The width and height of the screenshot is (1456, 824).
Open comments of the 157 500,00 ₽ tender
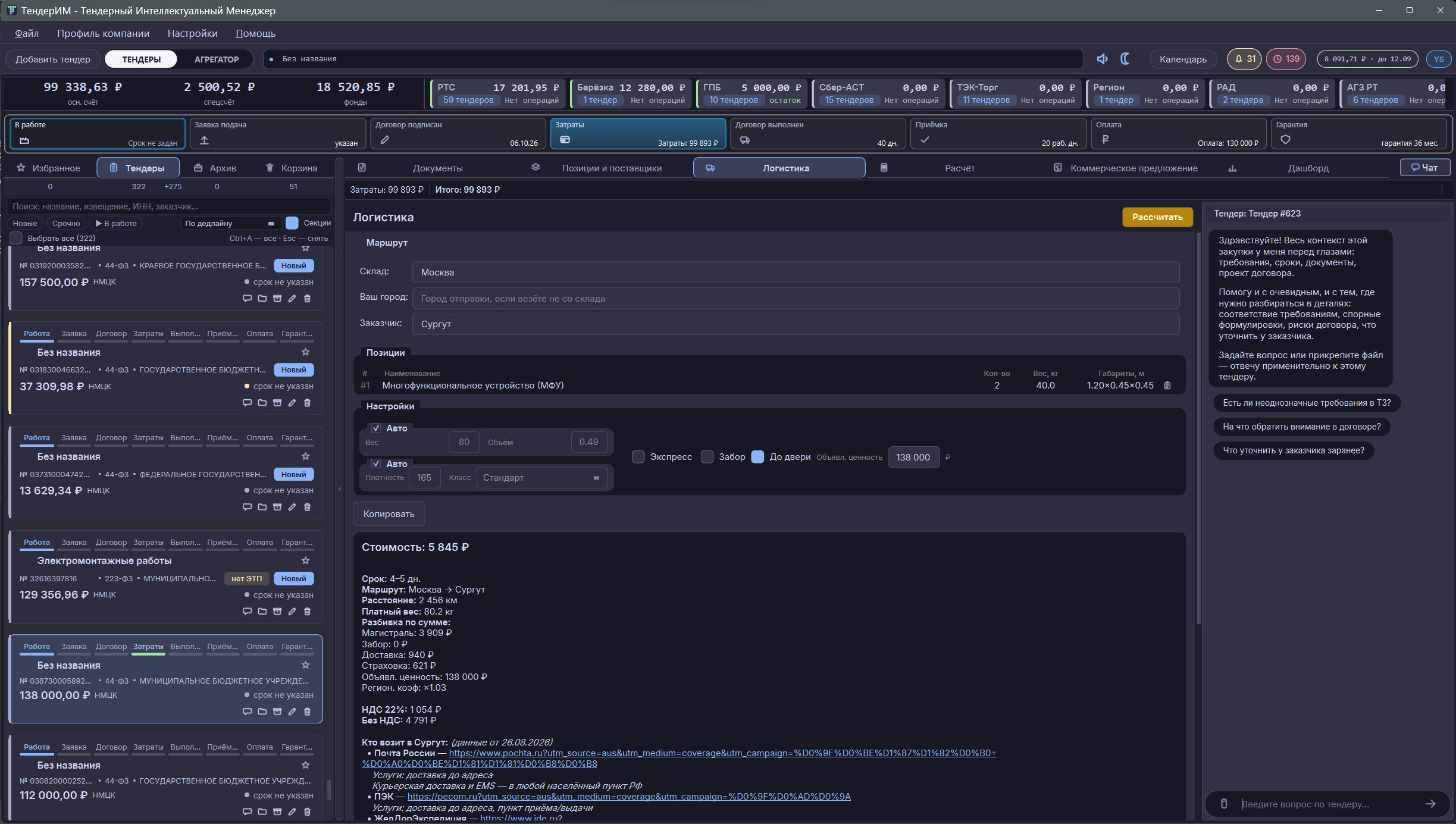click(247, 299)
